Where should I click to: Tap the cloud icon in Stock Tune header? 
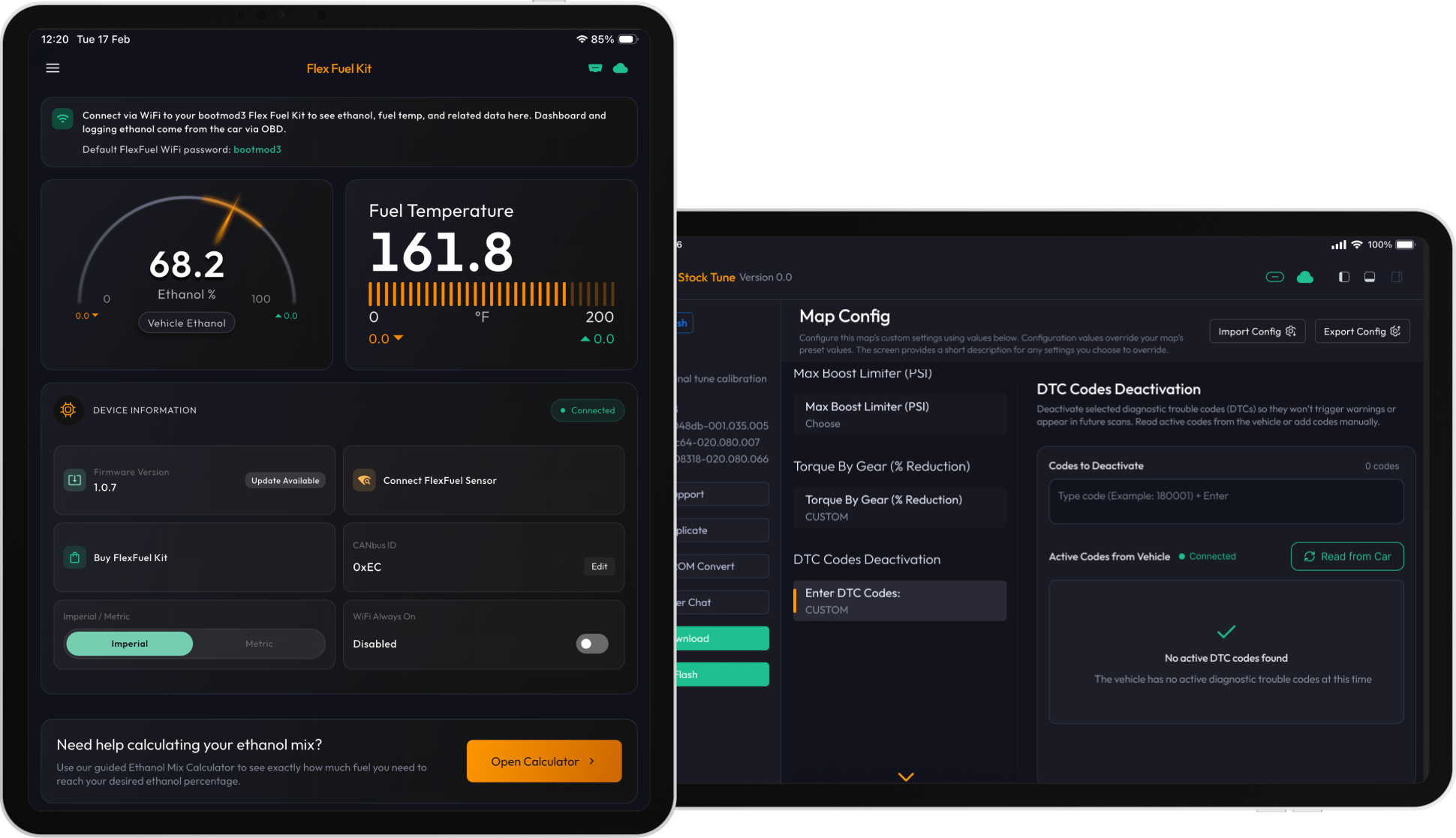coord(1305,277)
